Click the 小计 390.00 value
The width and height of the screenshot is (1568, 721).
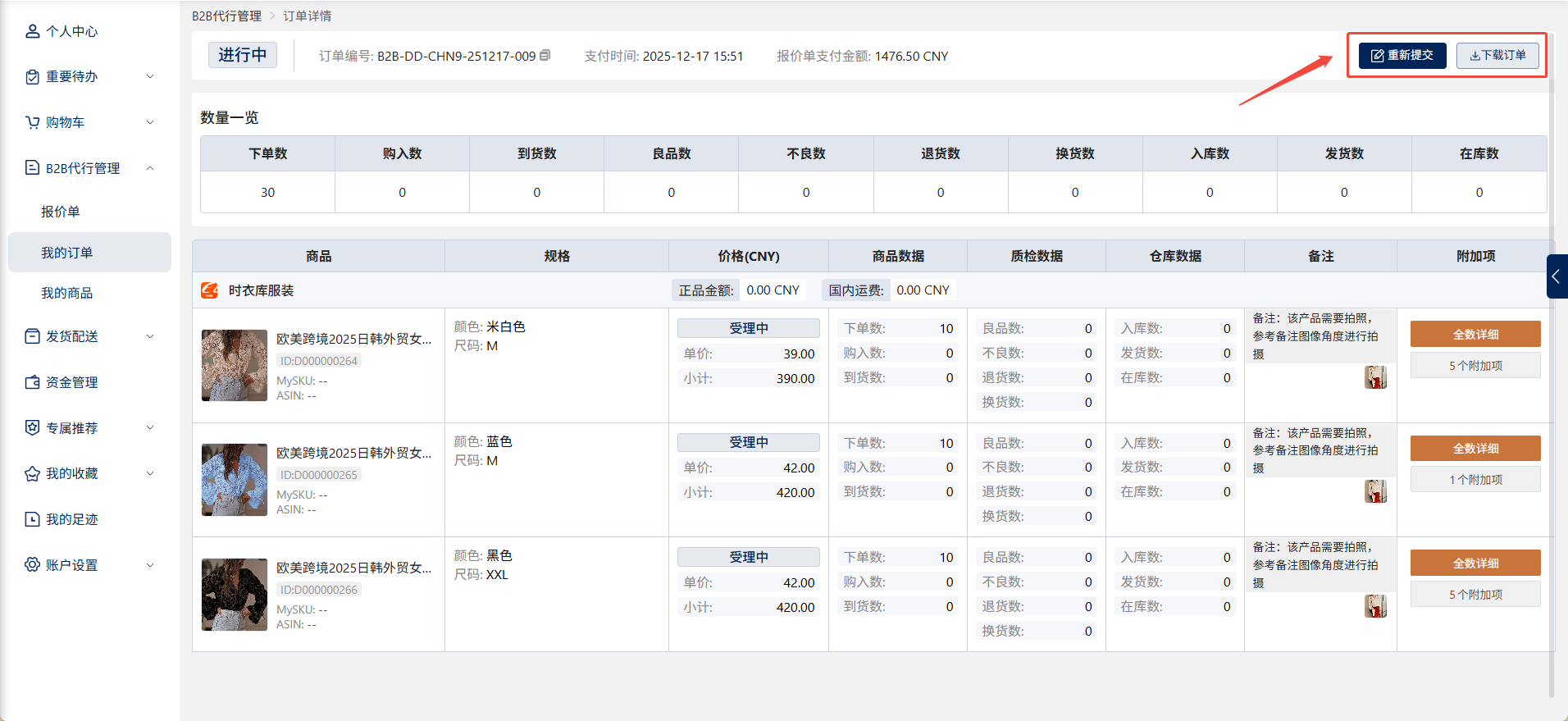[795, 378]
